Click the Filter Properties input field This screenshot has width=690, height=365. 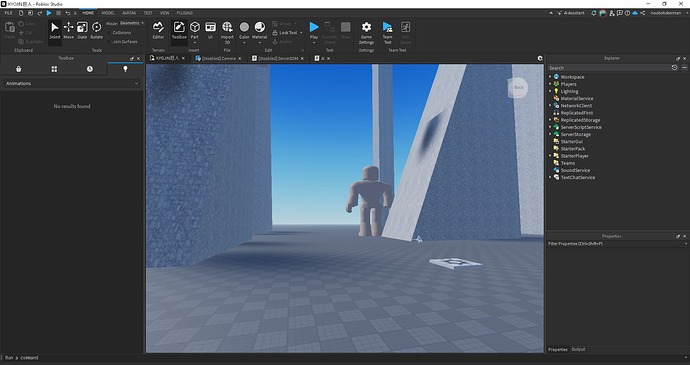614,243
